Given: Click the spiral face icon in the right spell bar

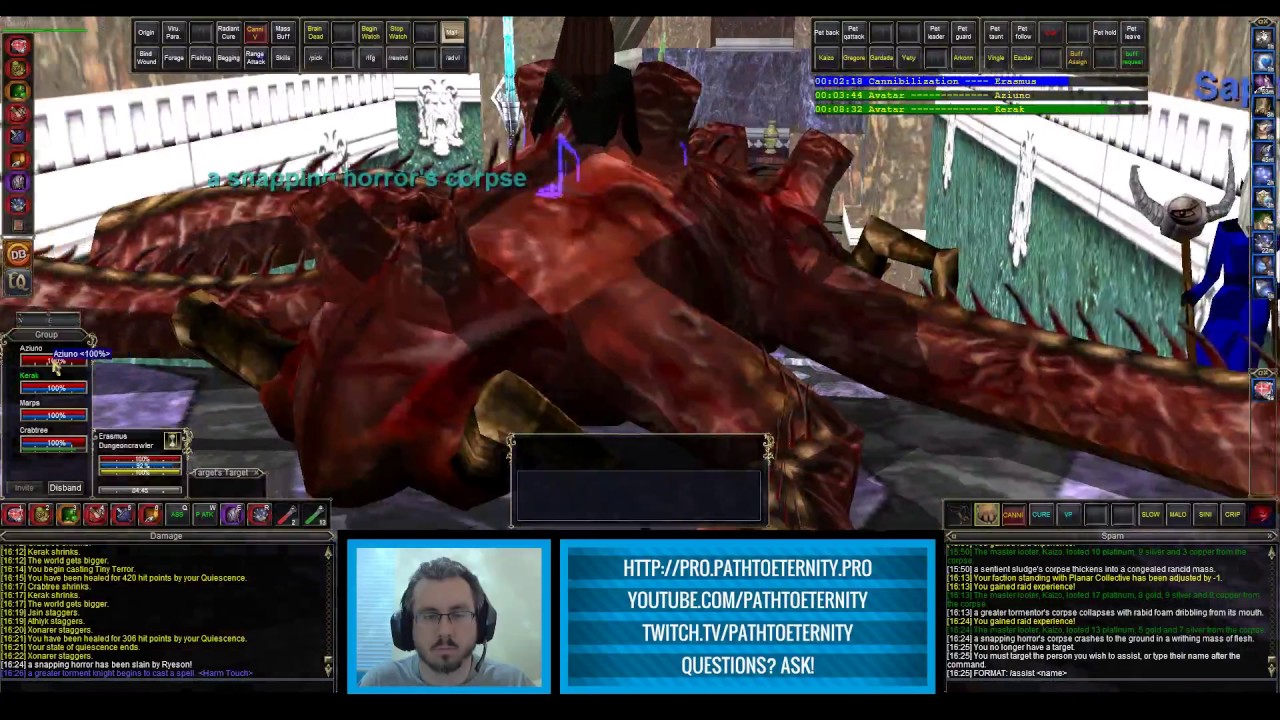Looking at the screenshot, I should point(1261,515).
